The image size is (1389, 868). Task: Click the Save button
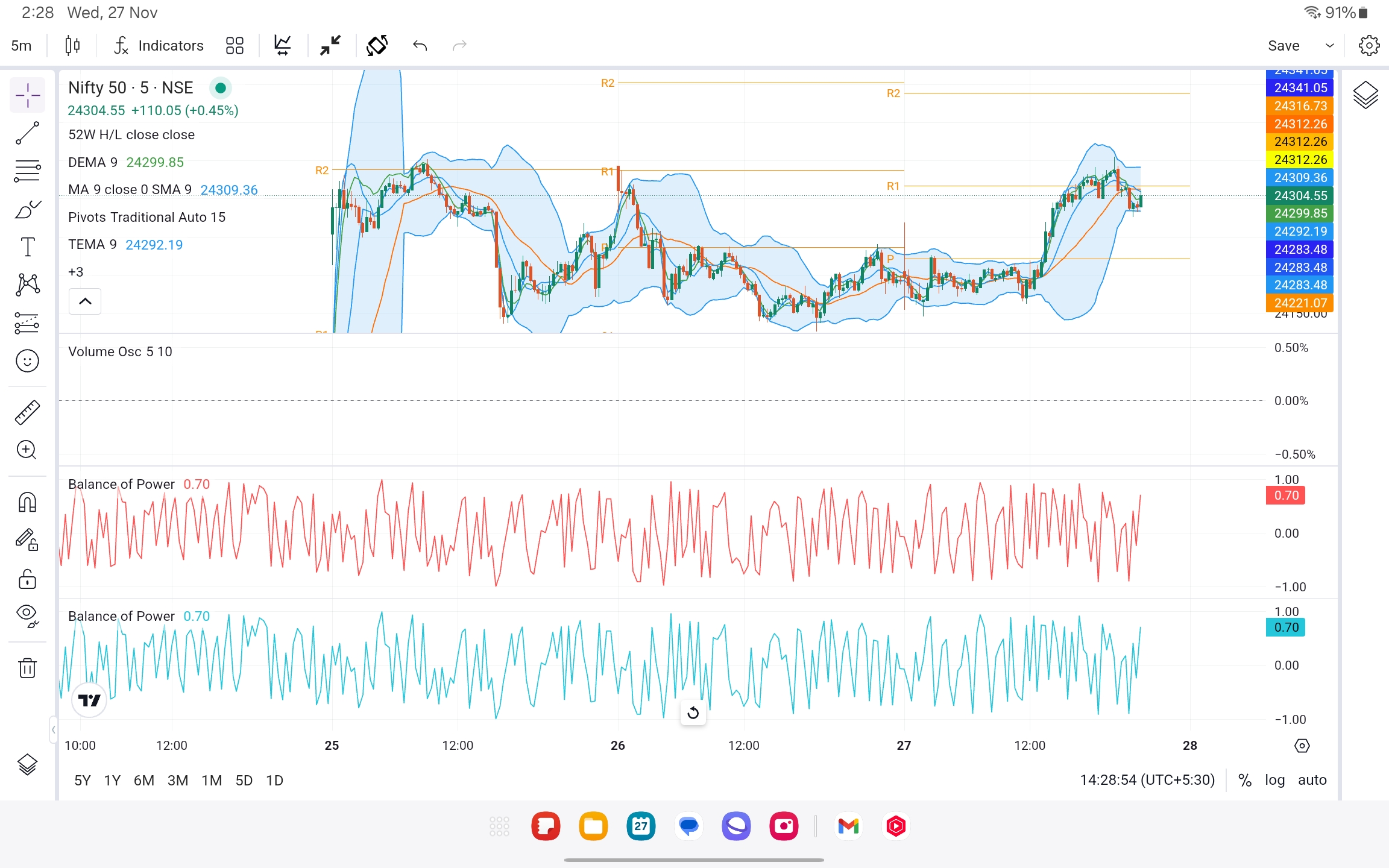[x=1283, y=45]
